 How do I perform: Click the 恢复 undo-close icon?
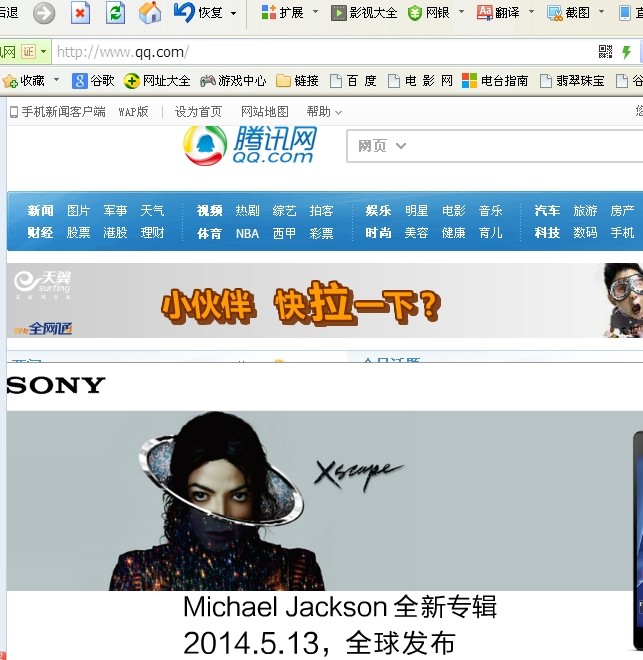(185, 13)
